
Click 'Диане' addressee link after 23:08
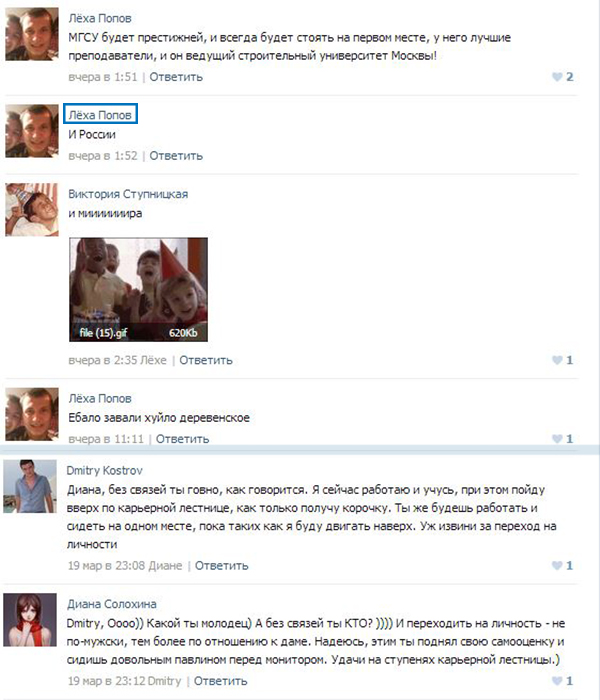[x=165, y=566]
